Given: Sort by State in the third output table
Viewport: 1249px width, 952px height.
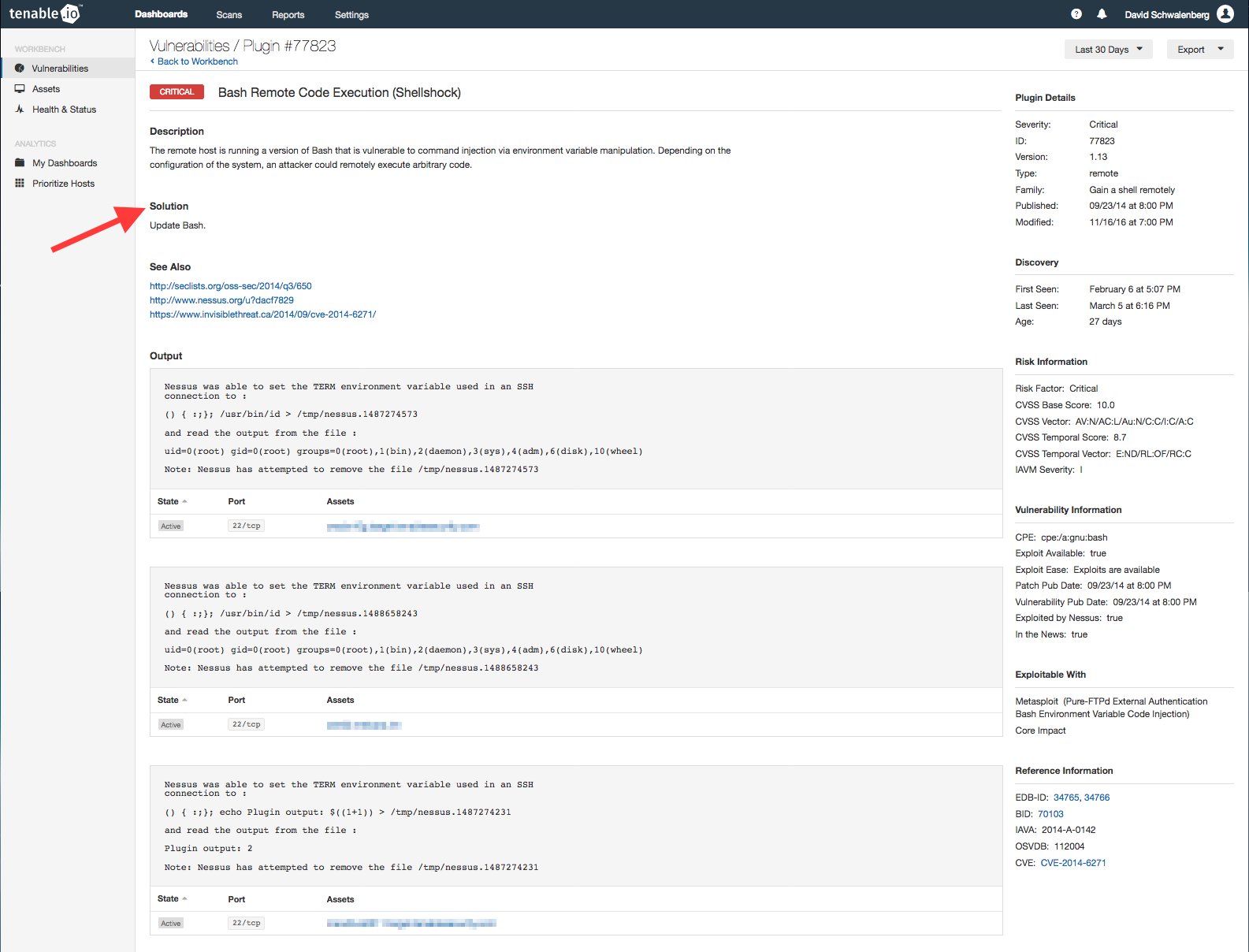Looking at the screenshot, I should tap(172, 898).
